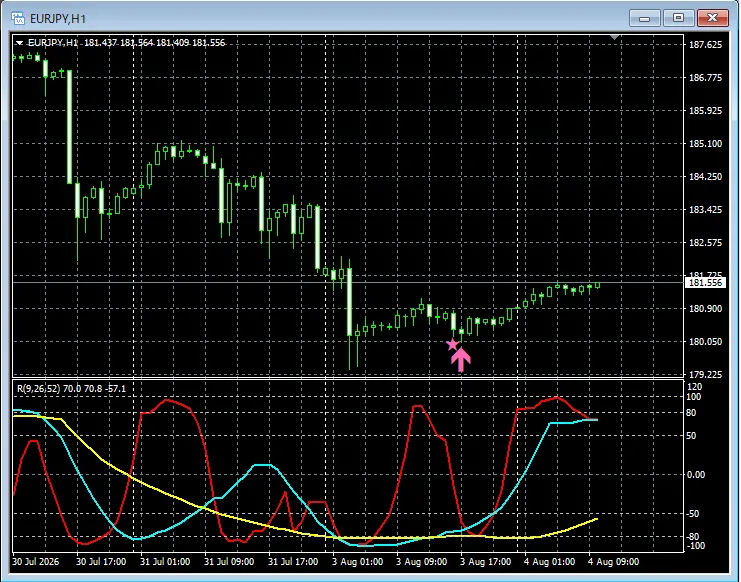Click the horizontal current price line

pos(348,282)
